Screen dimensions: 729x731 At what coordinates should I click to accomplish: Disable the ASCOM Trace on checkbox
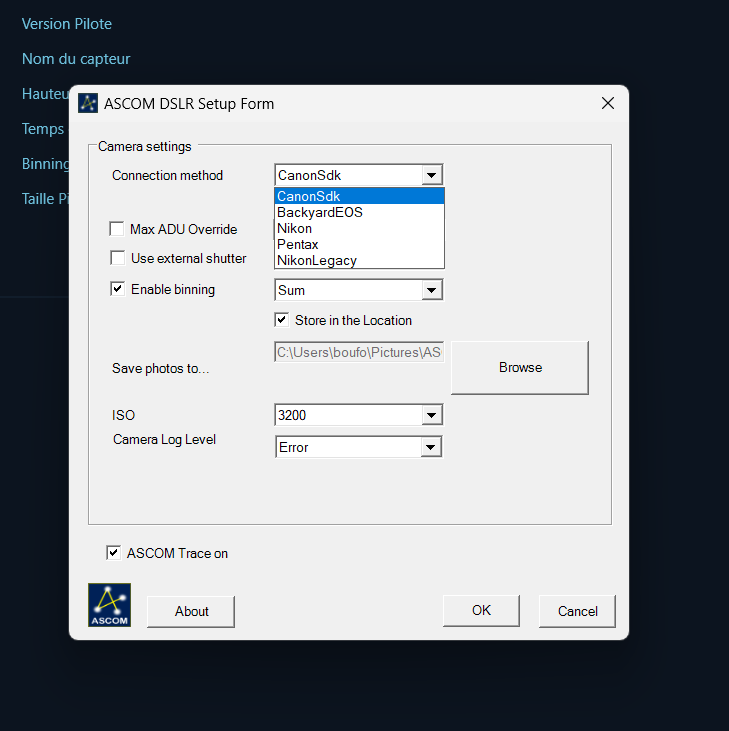point(113,553)
